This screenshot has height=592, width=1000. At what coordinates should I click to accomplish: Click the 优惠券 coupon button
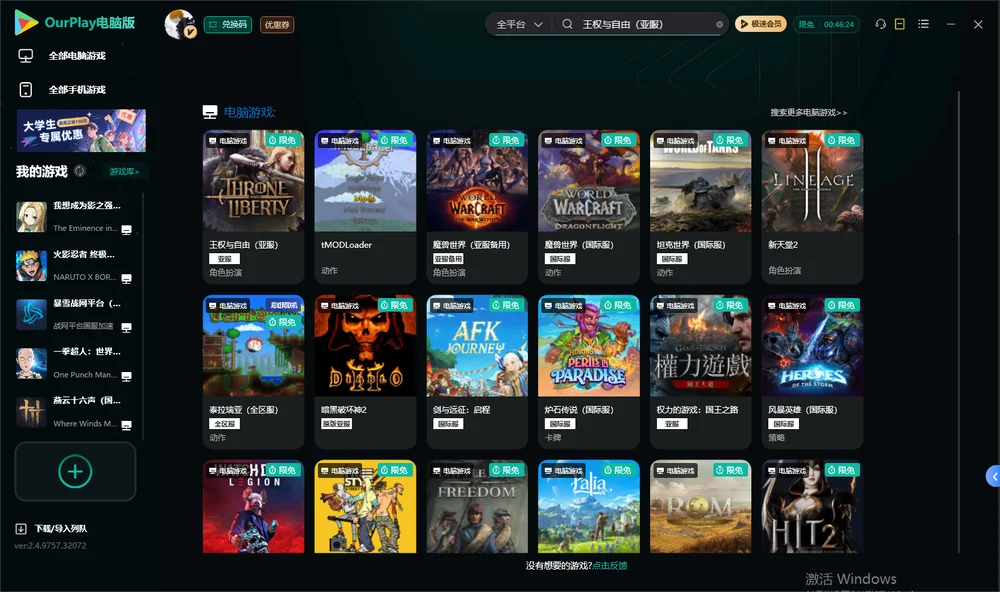click(277, 25)
